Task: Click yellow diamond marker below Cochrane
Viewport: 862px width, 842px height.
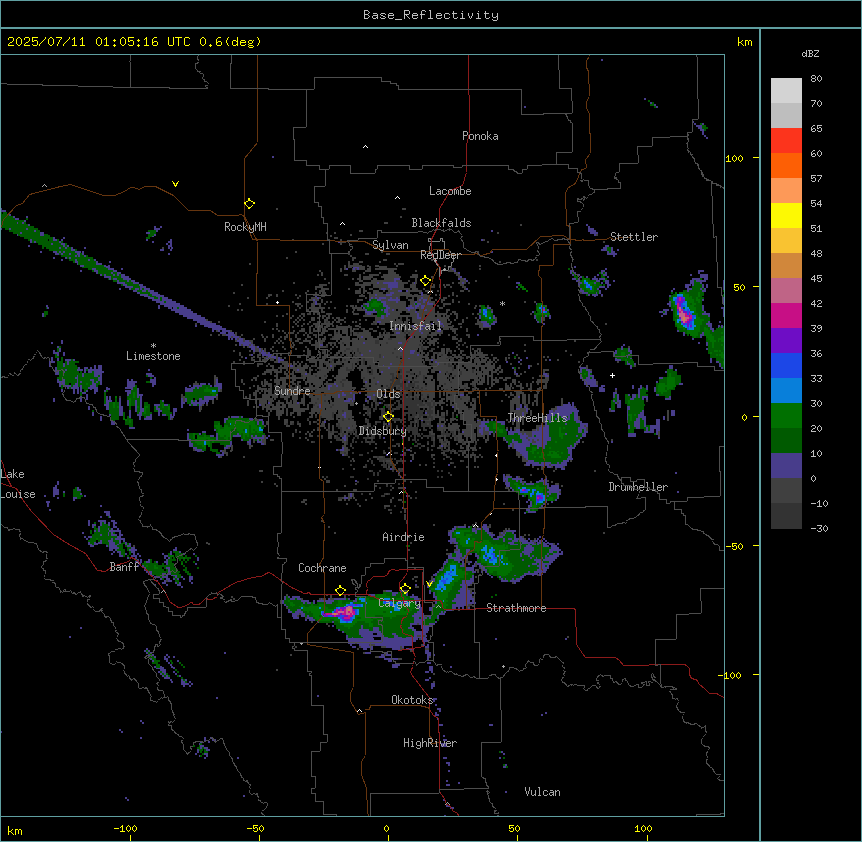Action: 340,591
